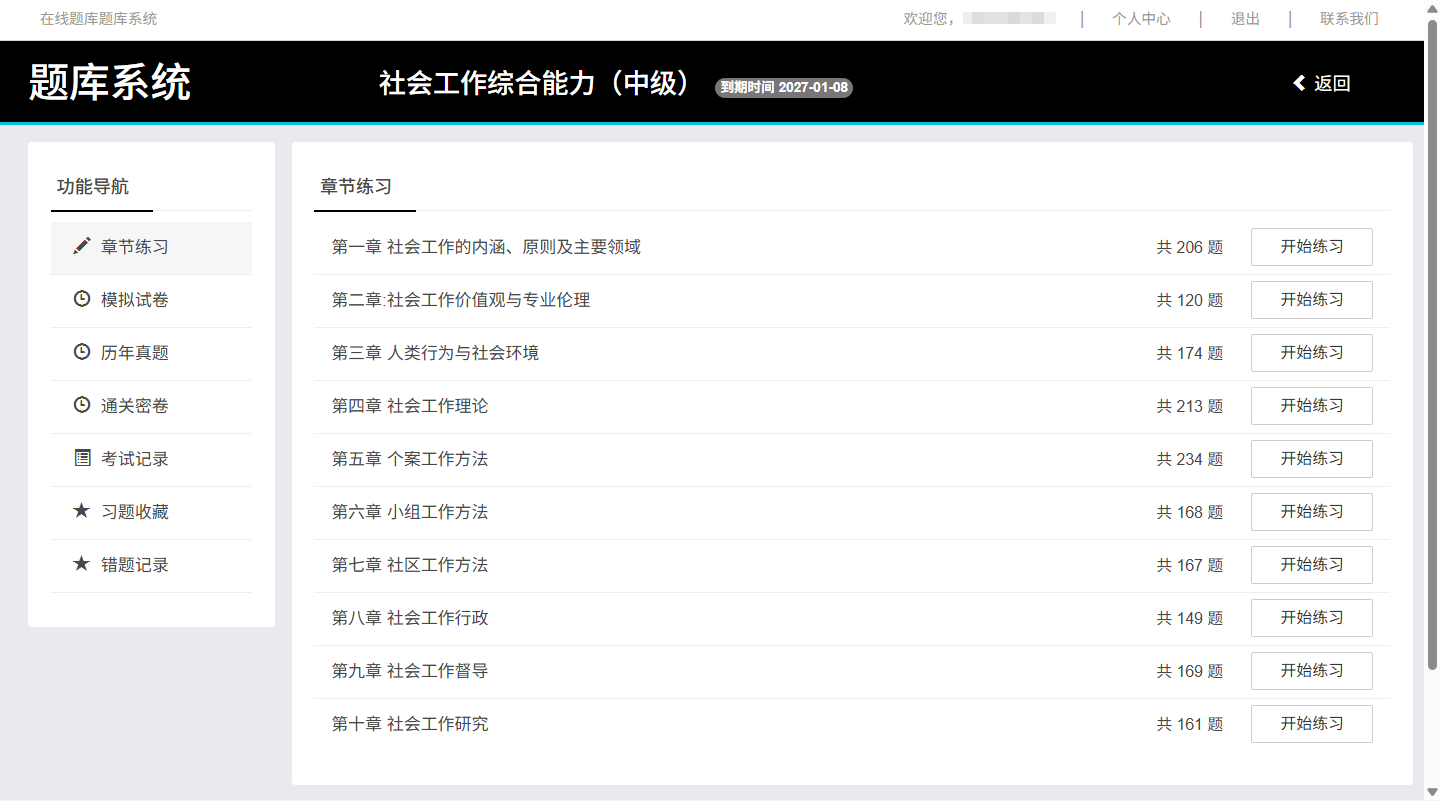The height and width of the screenshot is (801, 1440).
Task: Click the 退出 logout link
Action: pos(1245,19)
